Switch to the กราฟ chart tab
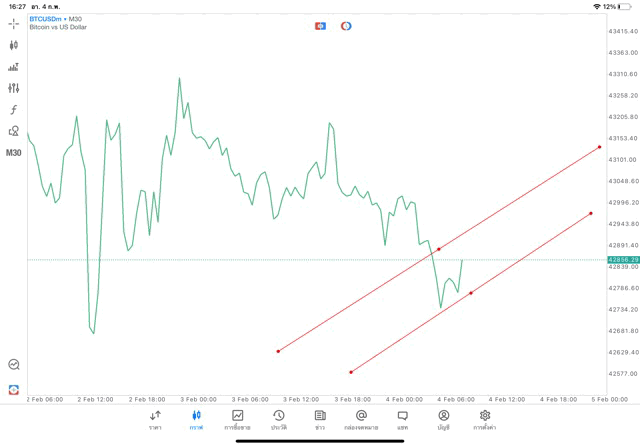 coord(197,420)
